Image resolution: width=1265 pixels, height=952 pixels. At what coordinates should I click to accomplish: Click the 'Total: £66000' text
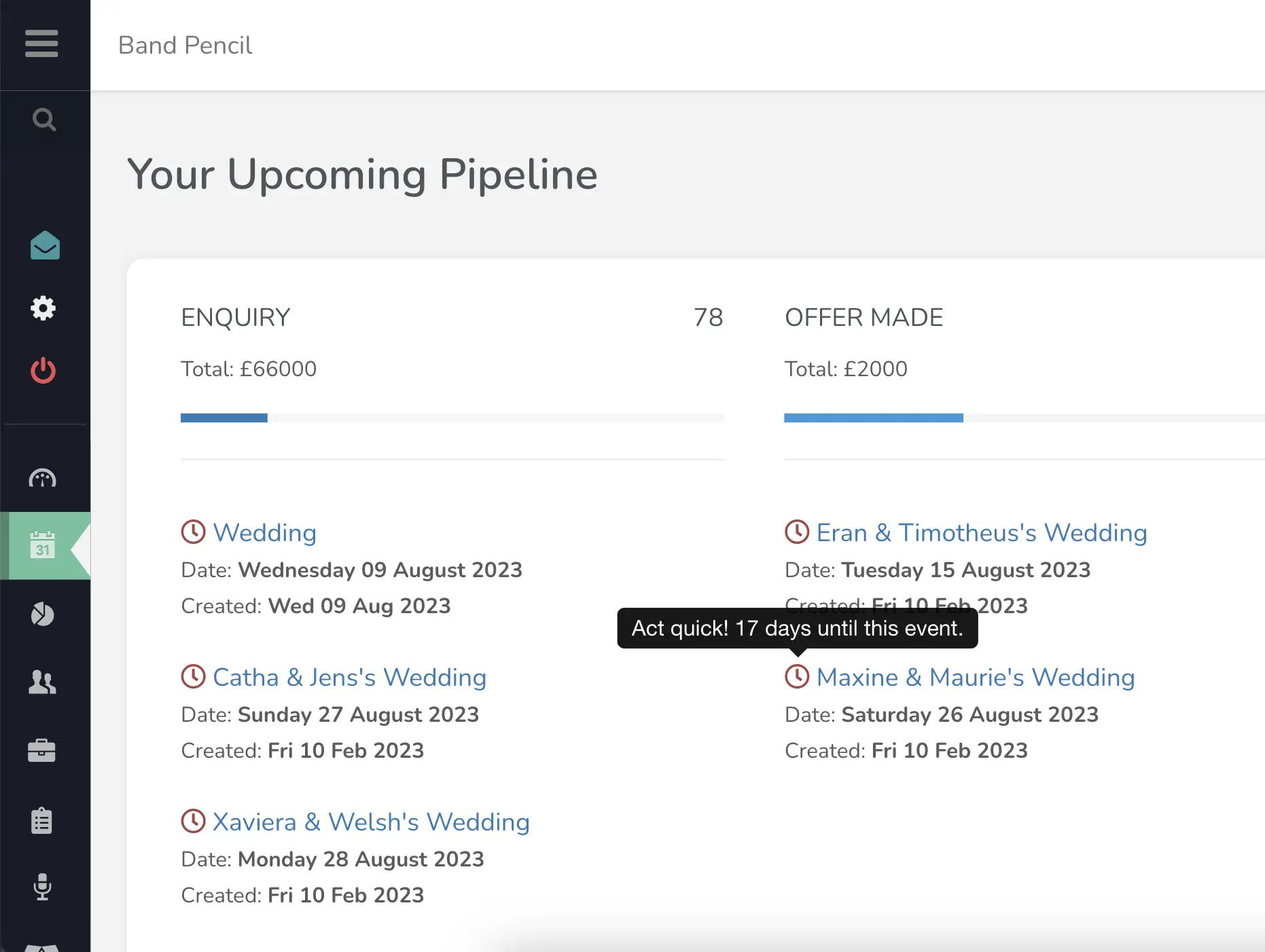tap(249, 369)
